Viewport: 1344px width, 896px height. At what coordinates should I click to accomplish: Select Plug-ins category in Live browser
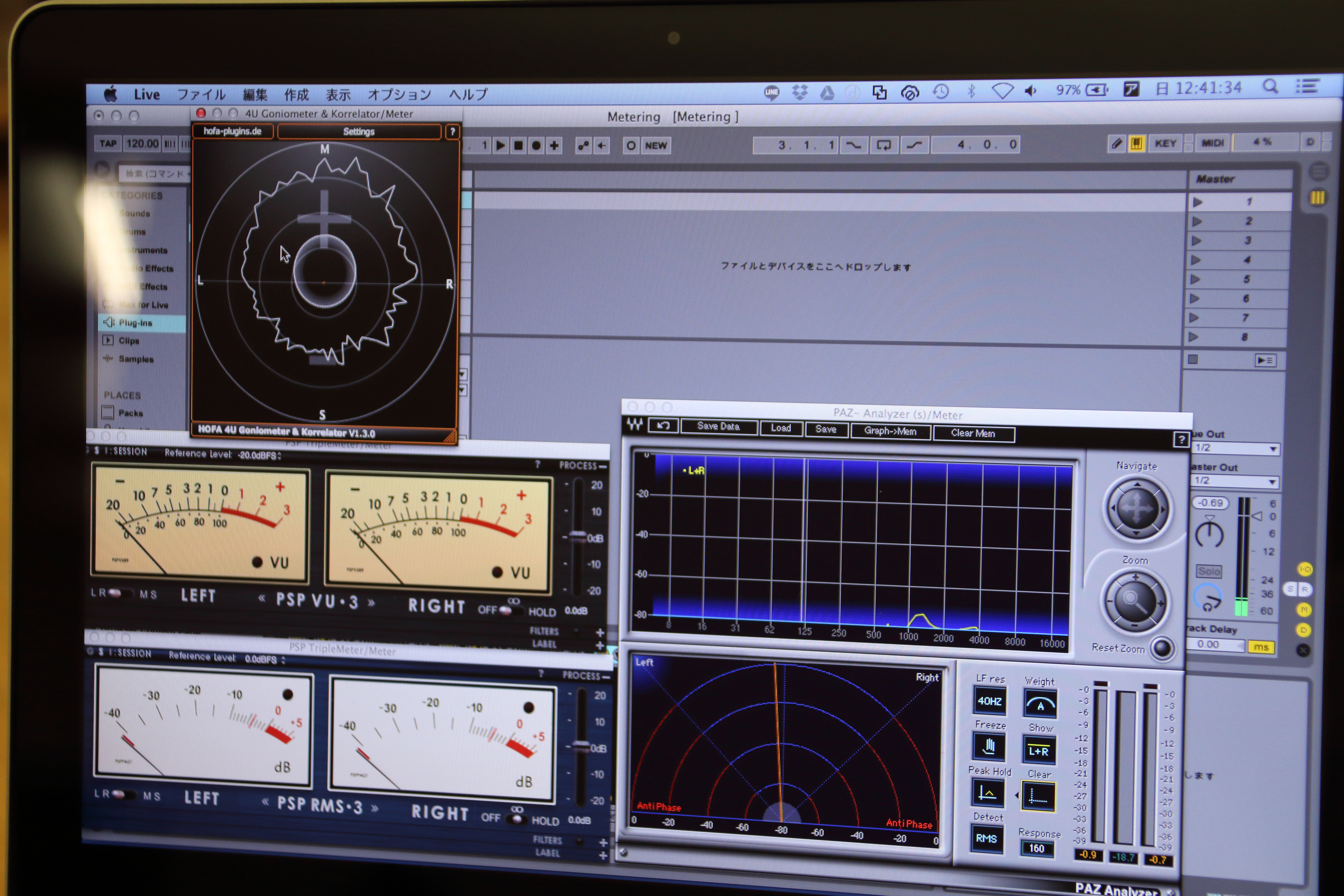pos(142,323)
